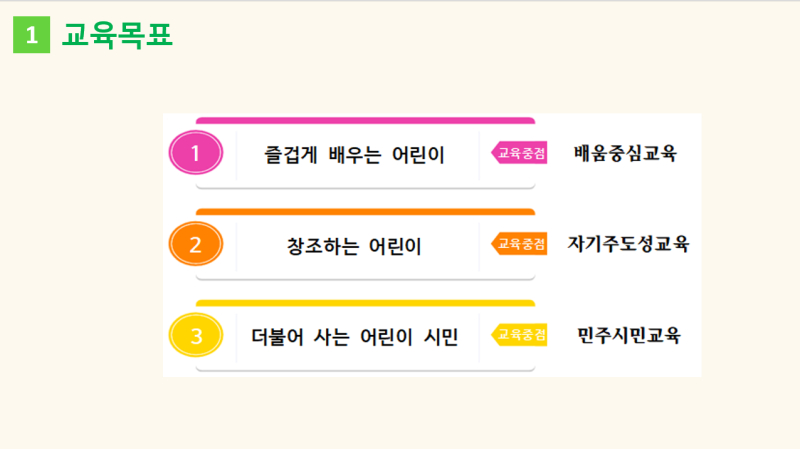This screenshot has height=449, width=800.
Task: Click the yellow bar above third goal
Action: tap(365, 303)
